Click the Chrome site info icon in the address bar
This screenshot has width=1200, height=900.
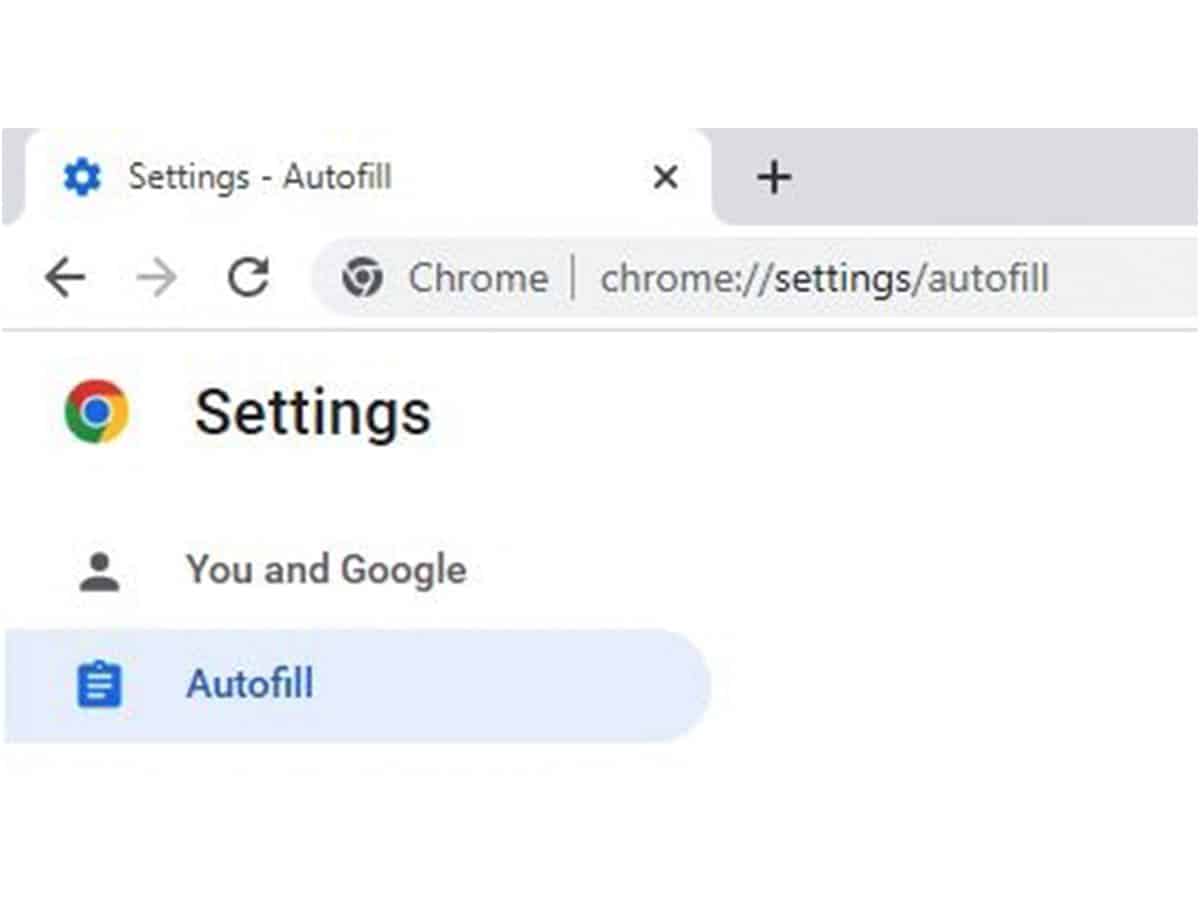click(361, 278)
